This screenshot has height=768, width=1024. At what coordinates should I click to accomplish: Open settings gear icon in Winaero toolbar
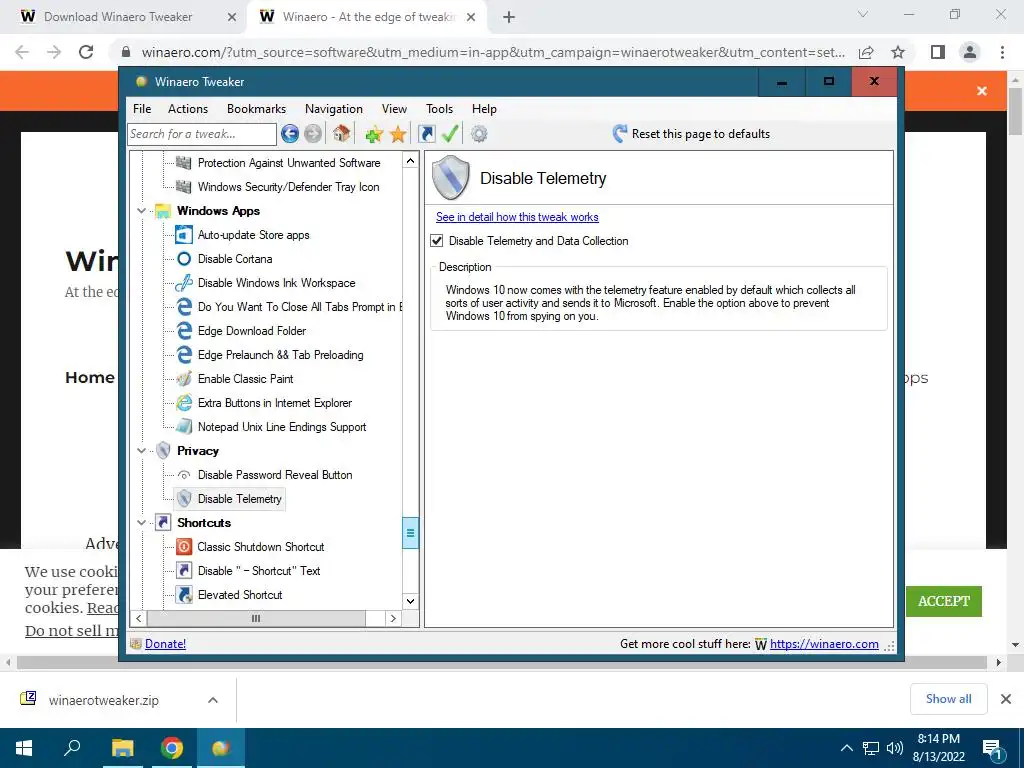tap(479, 134)
